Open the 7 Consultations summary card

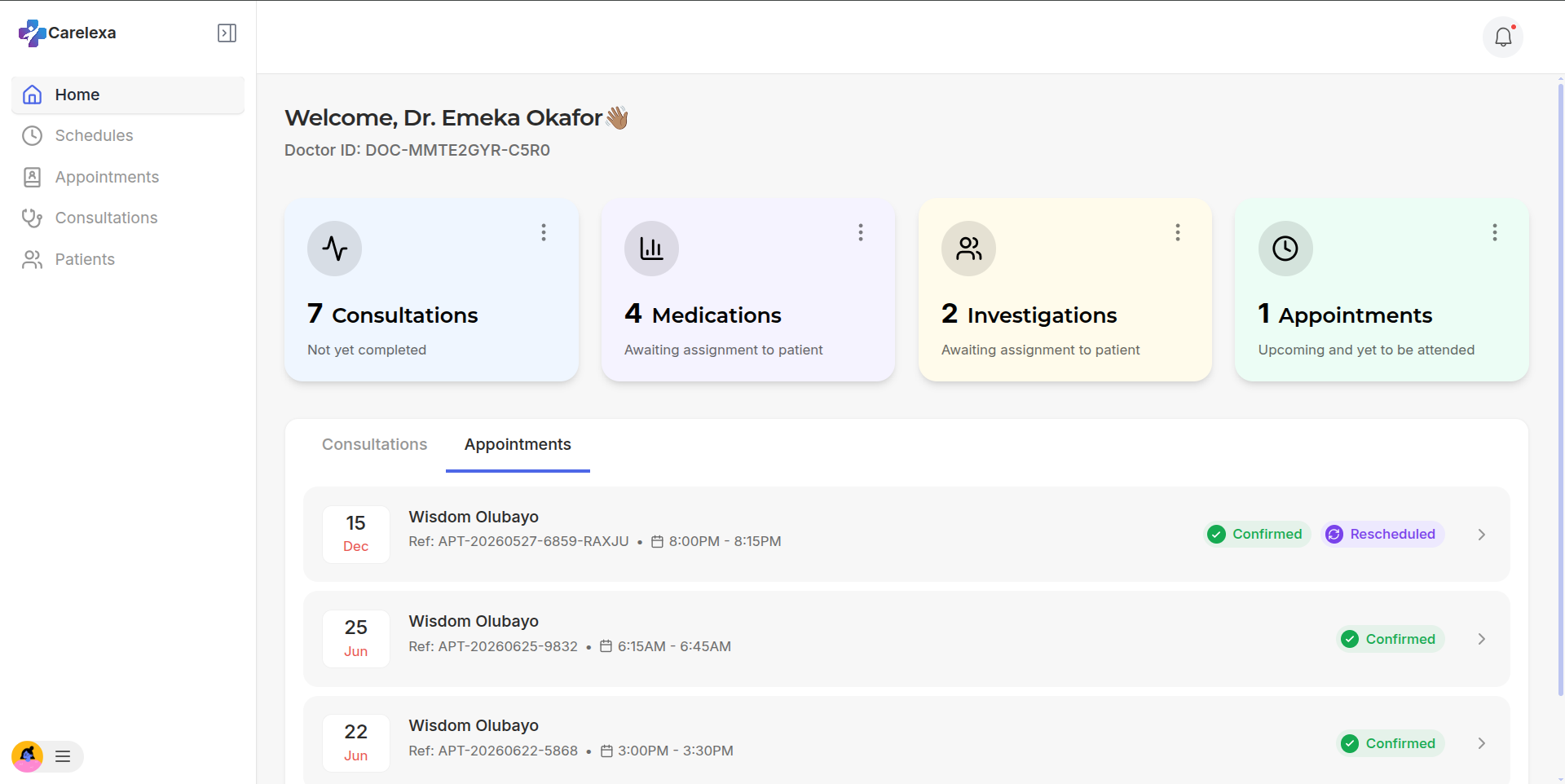click(431, 290)
